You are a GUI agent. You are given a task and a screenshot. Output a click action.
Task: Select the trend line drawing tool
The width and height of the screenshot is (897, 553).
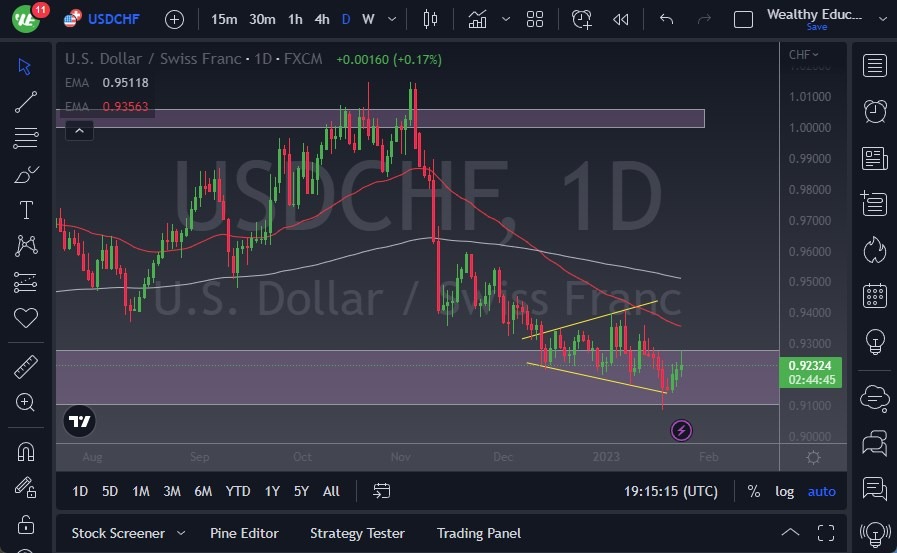point(26,101)
